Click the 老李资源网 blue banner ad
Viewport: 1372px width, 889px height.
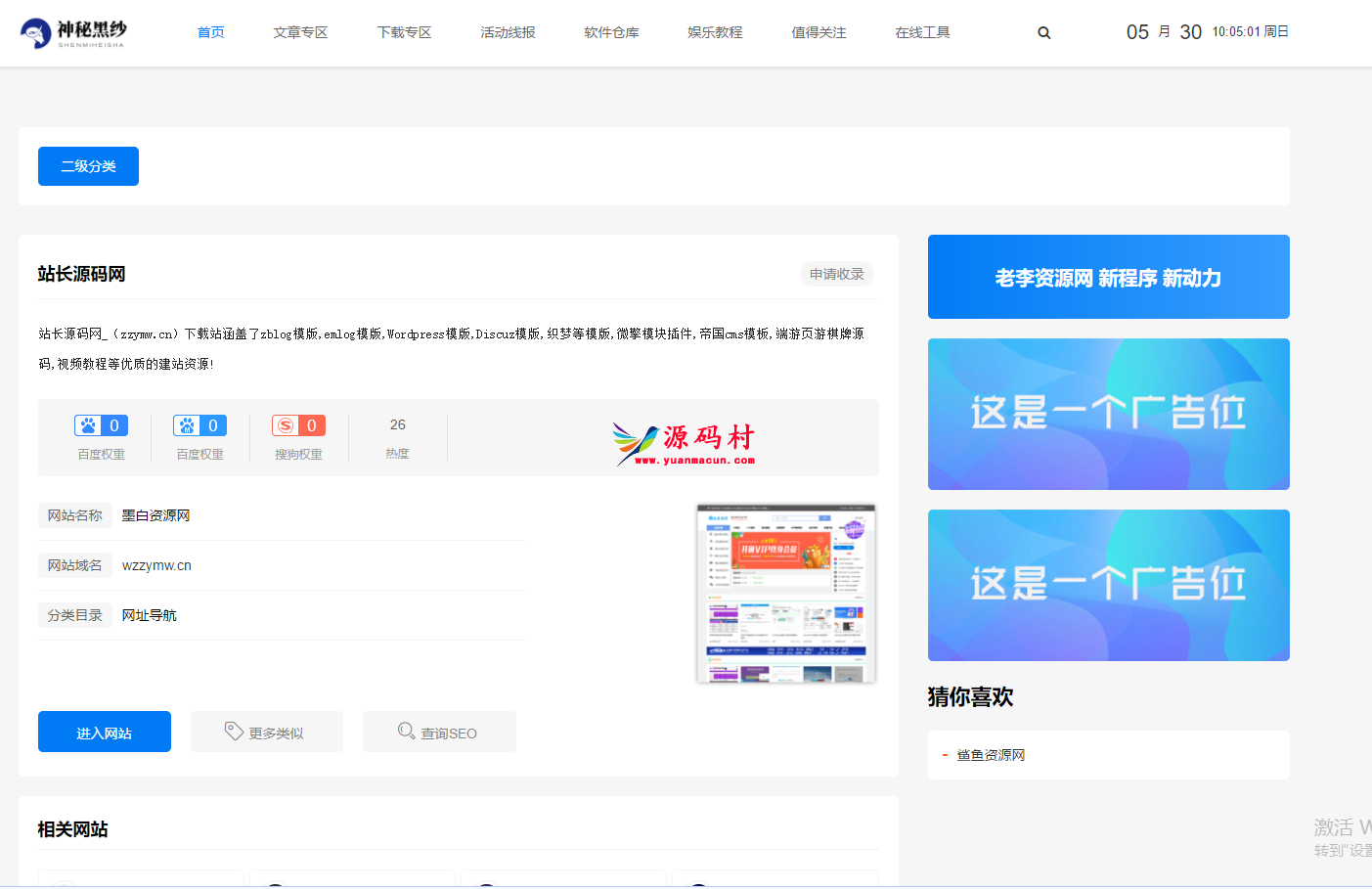click(1108, 277)
